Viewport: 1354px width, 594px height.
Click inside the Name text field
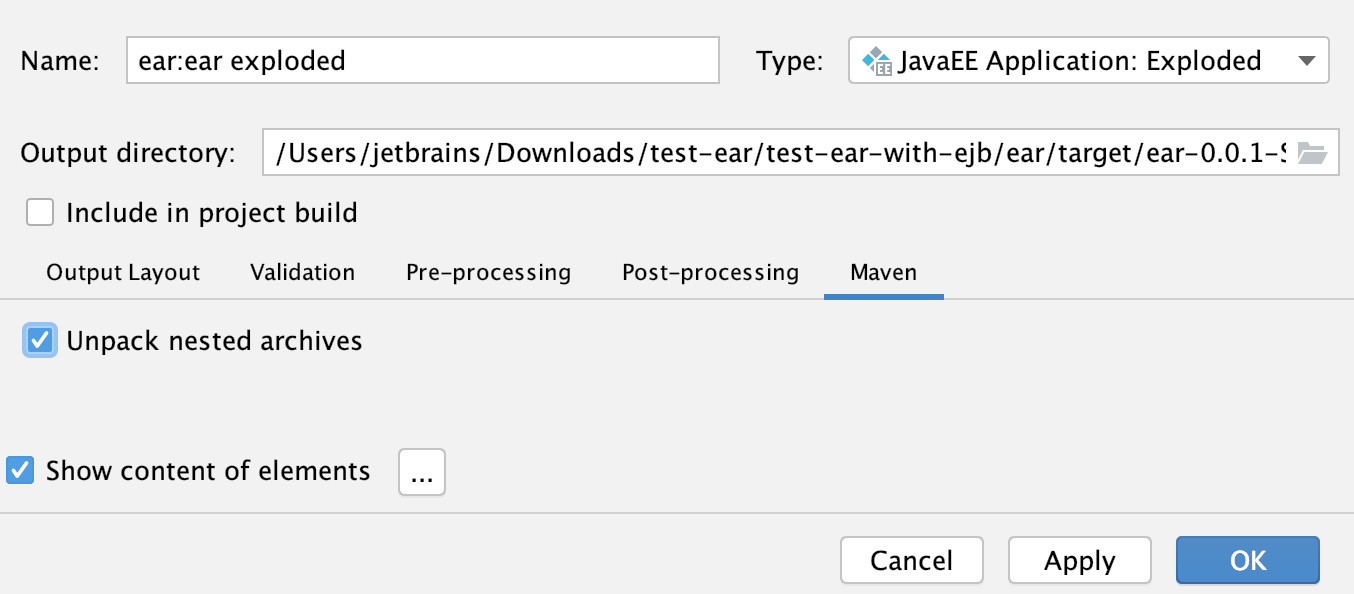click(x=422, y=60)
